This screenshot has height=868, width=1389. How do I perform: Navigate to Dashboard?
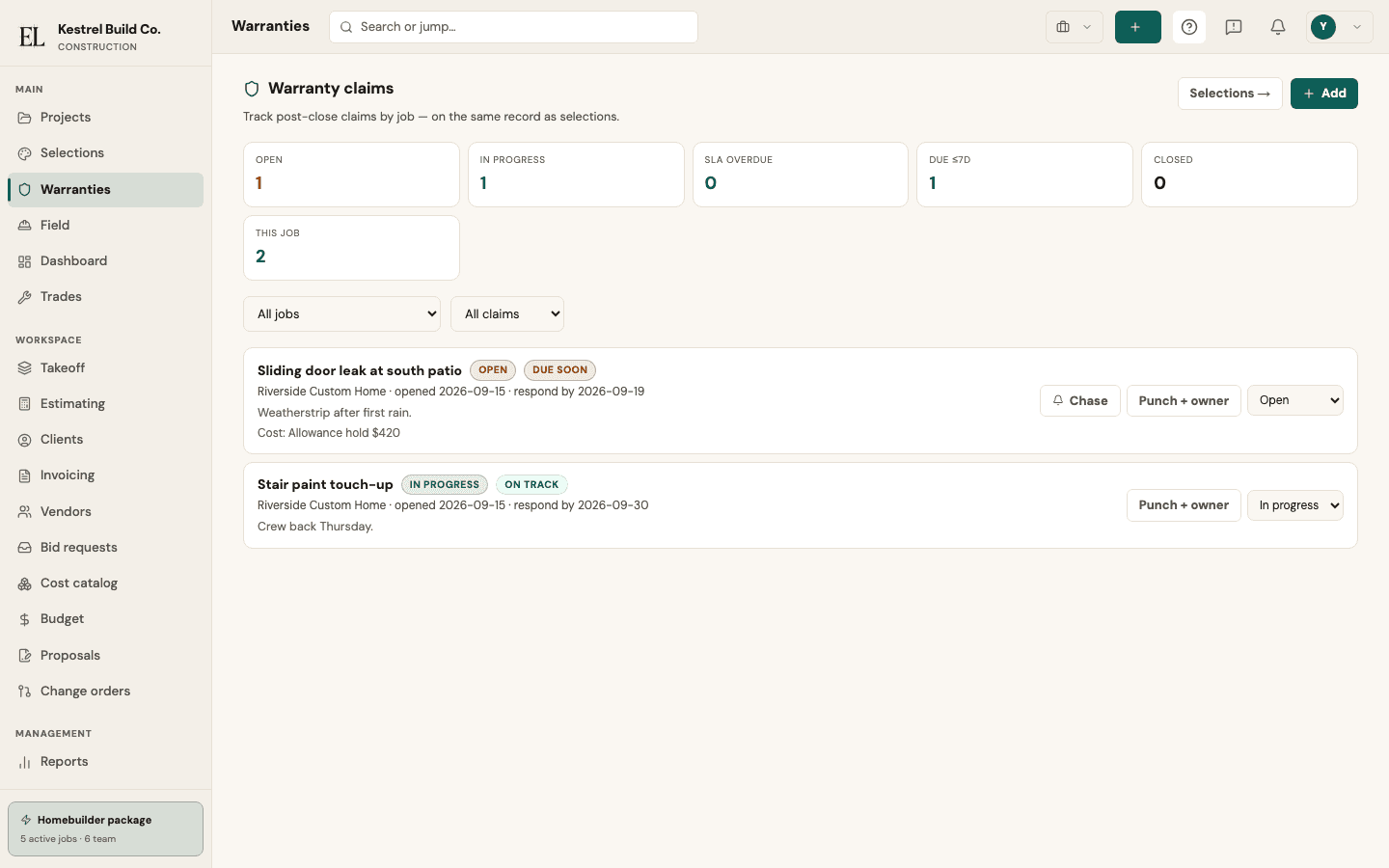(x=106, y=261)
